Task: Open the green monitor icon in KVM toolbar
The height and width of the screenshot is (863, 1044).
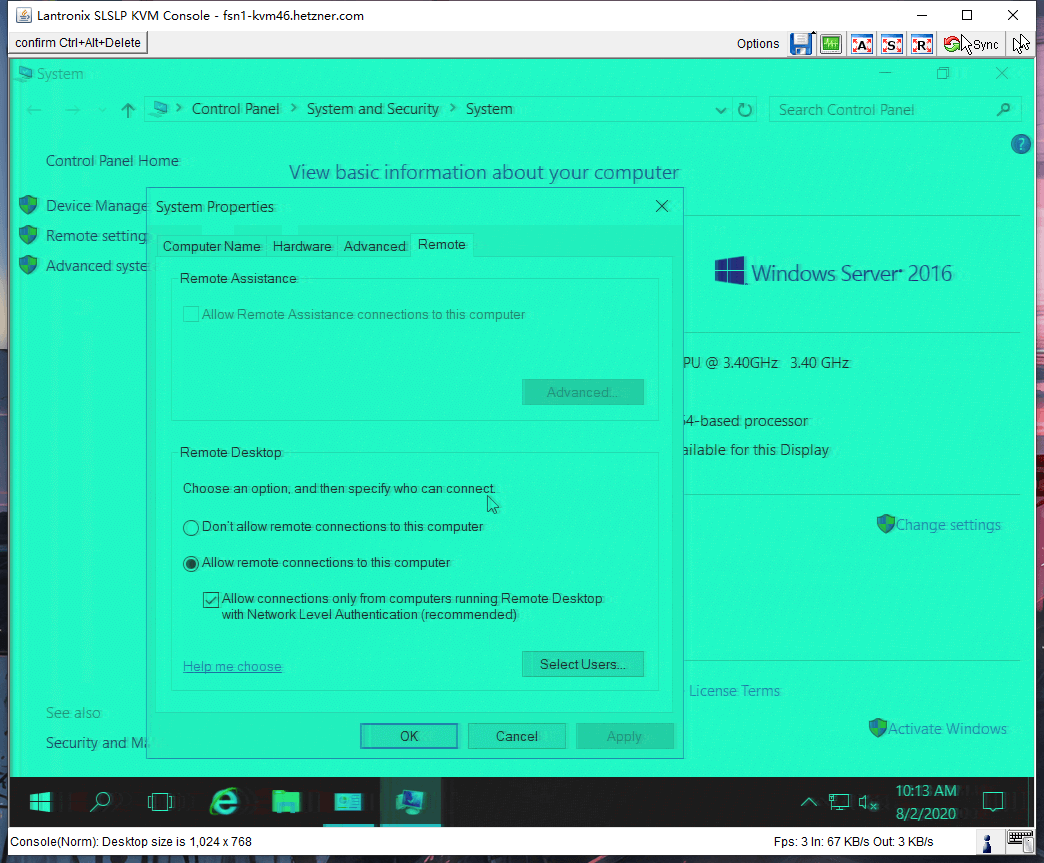Action: 830,44
